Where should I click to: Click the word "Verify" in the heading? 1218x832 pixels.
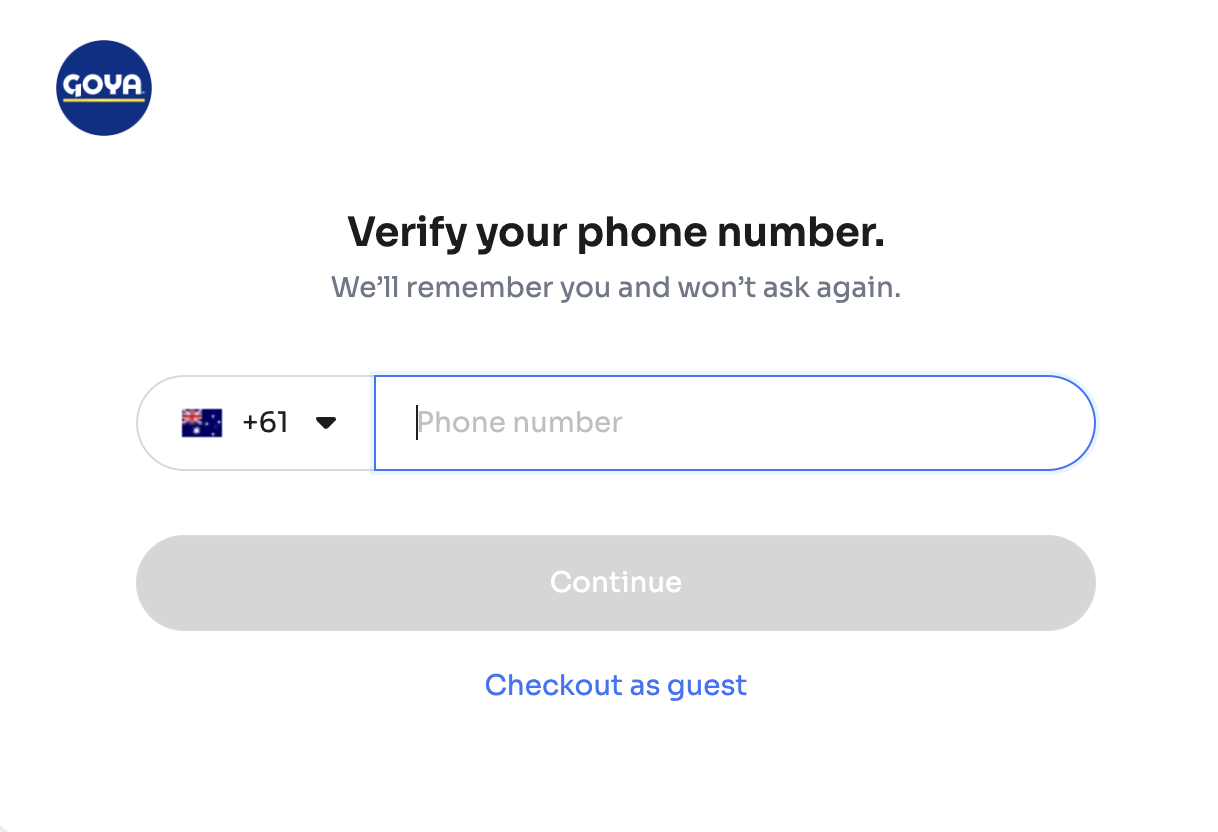pos(406,233)
